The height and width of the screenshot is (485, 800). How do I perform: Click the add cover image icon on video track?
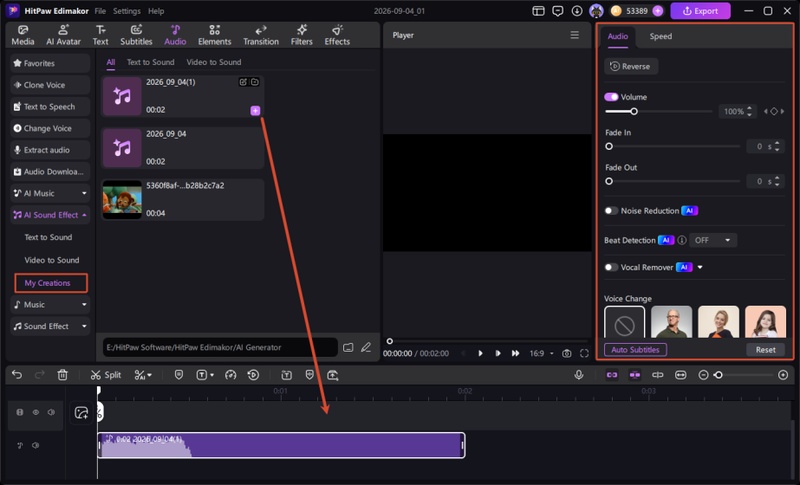(x=81, y=413)
